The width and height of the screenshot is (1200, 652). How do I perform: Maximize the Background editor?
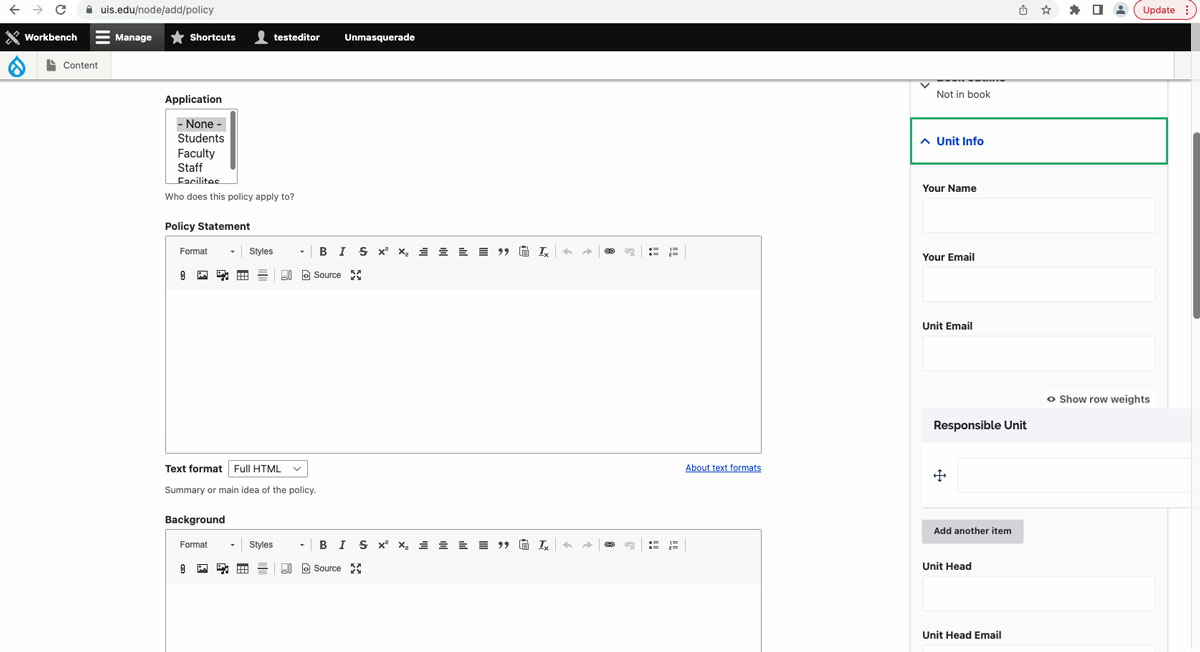coord(355,568)
